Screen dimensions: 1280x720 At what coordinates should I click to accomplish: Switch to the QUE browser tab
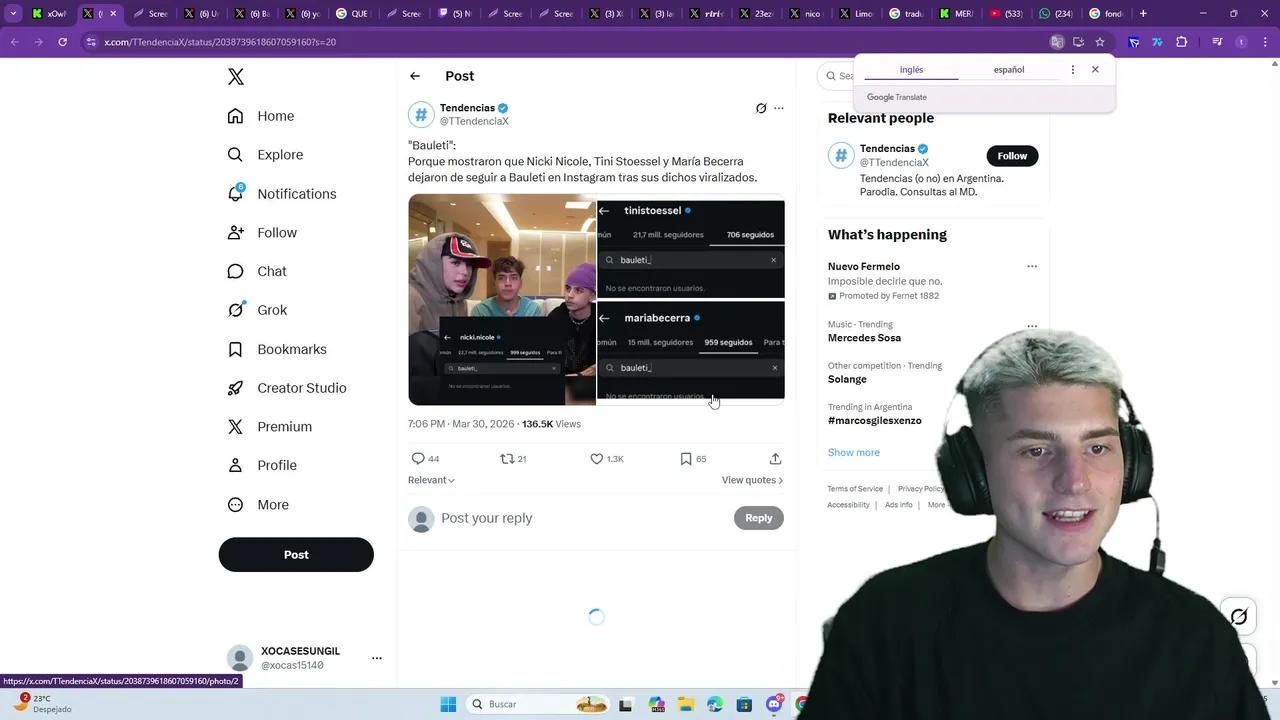click(355, 14)
